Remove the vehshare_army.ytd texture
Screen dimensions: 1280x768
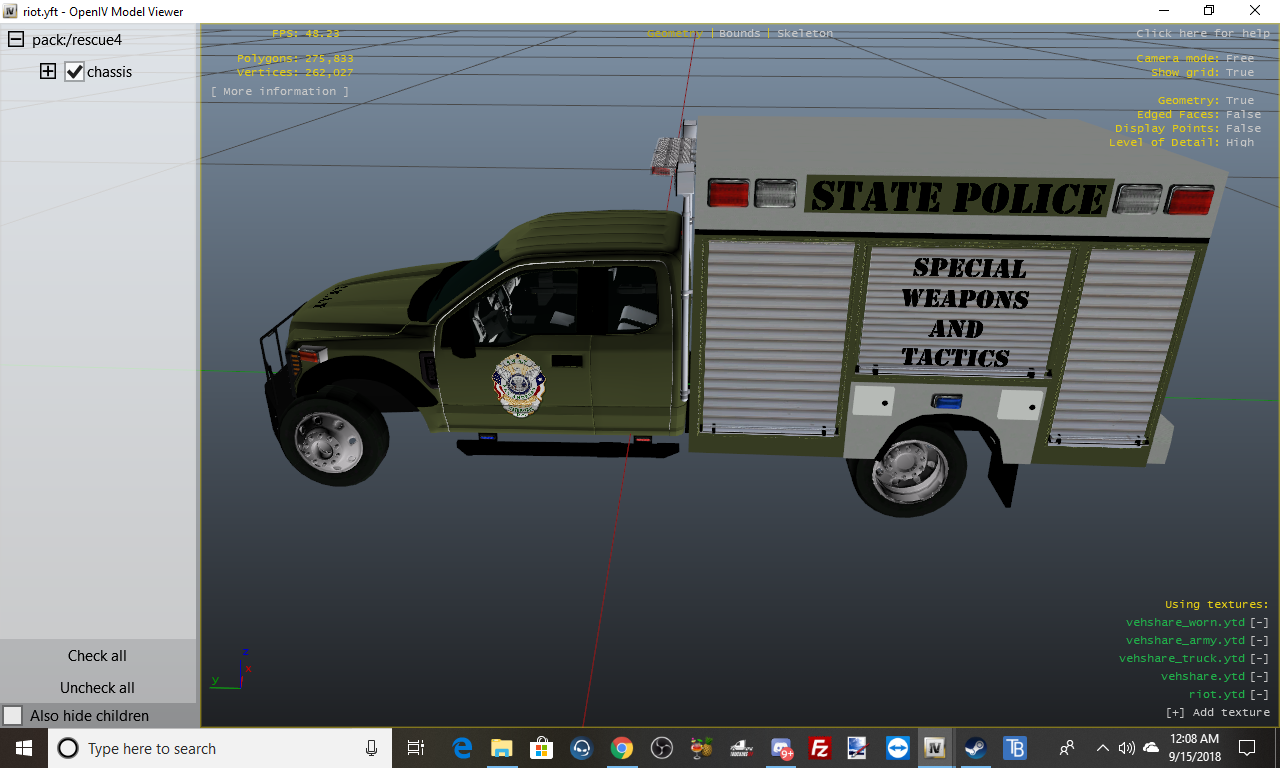pos(1260,641)
